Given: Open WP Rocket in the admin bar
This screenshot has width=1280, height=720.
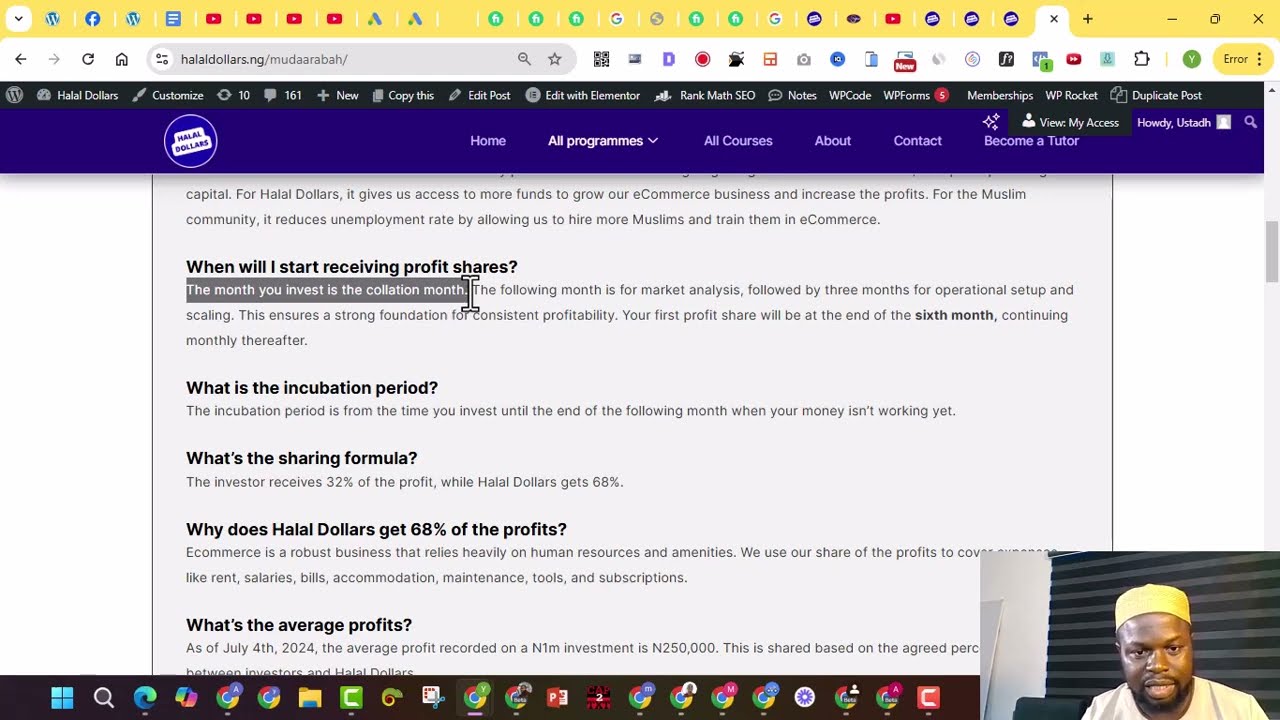Looking at the screenshot, I should click(1071, 95).
